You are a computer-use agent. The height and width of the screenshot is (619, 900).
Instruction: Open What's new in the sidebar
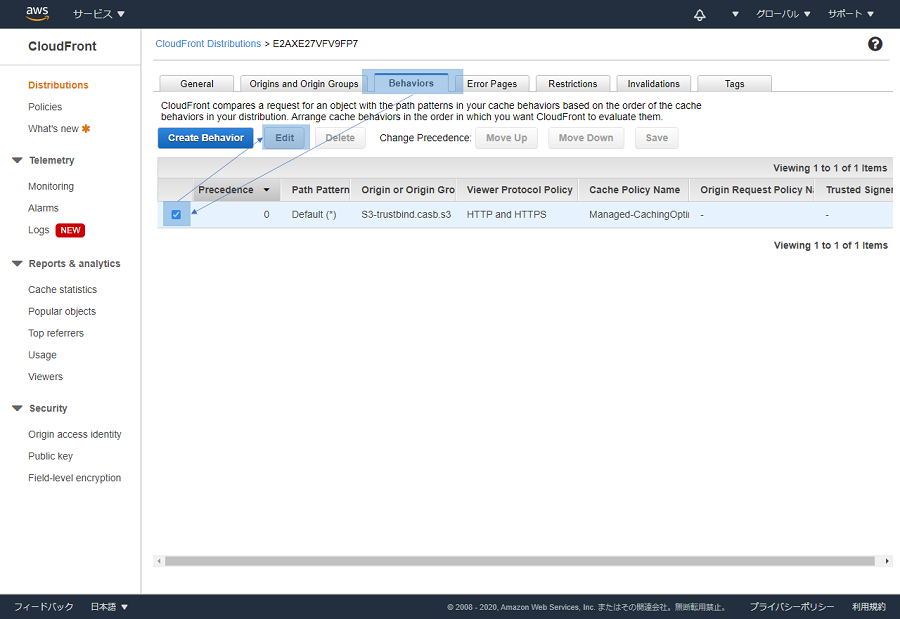pos(53,129)
